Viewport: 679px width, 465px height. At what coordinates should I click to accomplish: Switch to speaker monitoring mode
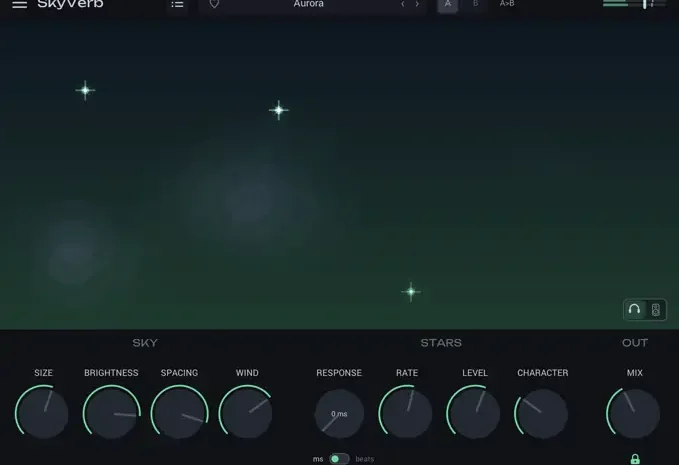click(656, 310)
